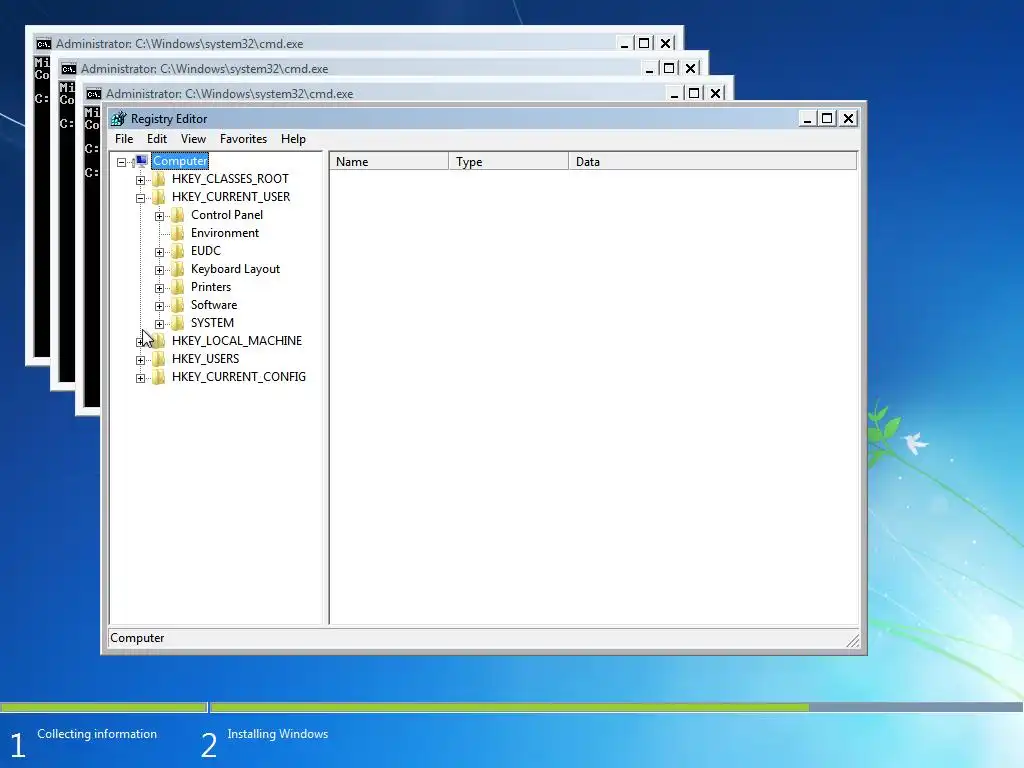Screen dimensions: 1024x768
Task: Click the Registry Editor title bar icon
Action: pyautogui.click(x=118, y=119)
